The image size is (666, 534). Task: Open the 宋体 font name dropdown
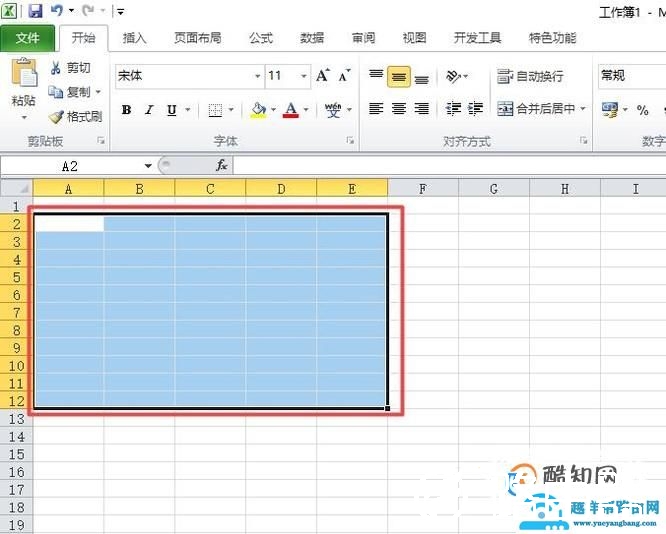257,76
